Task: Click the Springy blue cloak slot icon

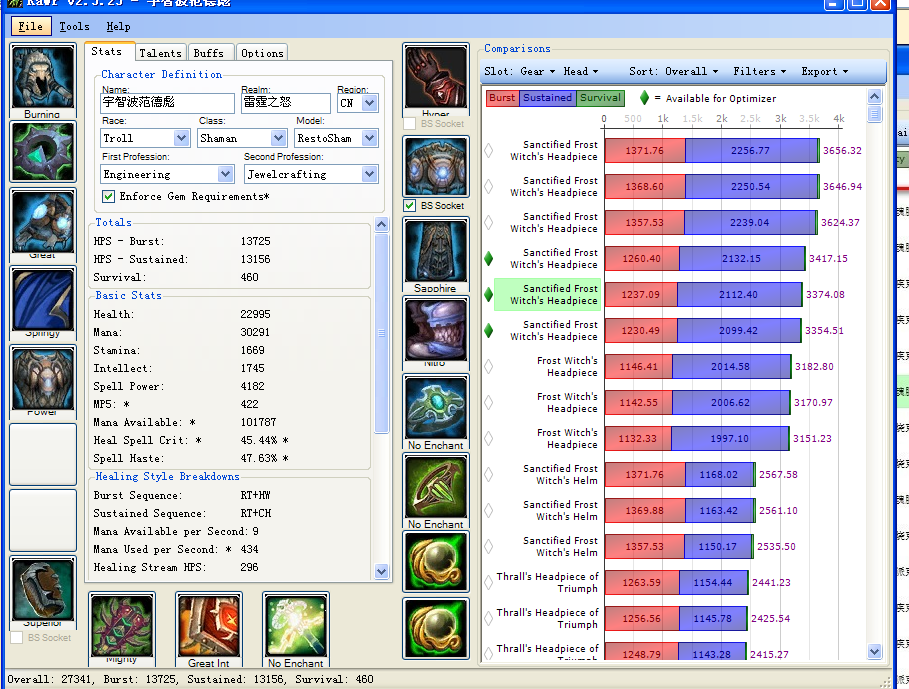Action: click(43, 299)
